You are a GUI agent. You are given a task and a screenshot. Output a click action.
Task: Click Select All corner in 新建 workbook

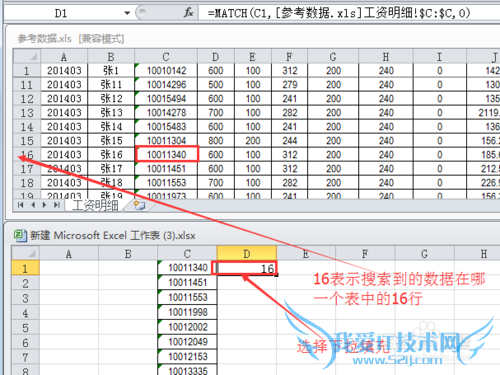click(25, 254)
